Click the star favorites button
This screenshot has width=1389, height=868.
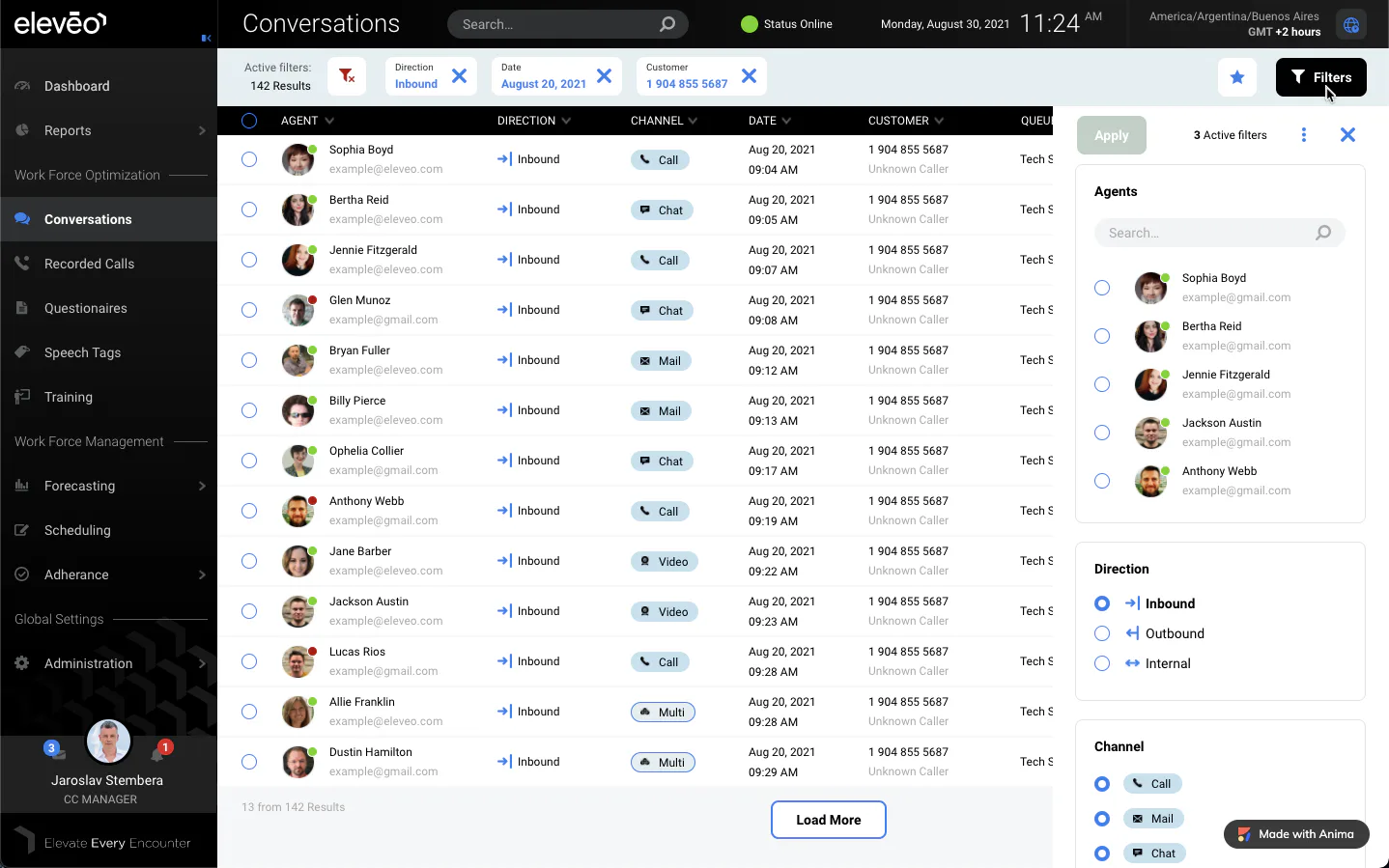(x=1237, y=77)
